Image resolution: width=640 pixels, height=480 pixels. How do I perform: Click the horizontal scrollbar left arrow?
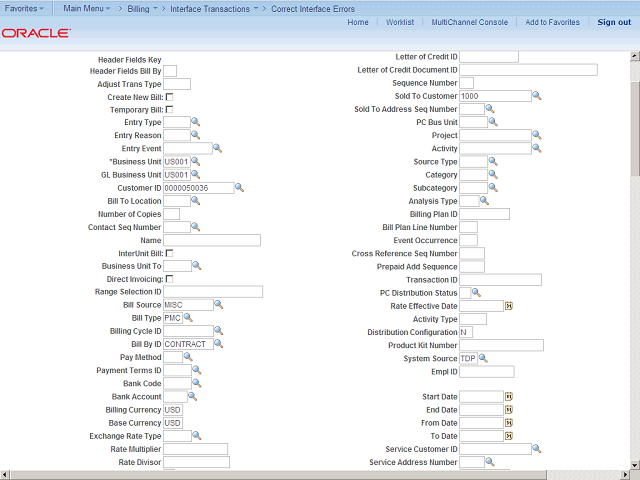click(x=4, y=475)
